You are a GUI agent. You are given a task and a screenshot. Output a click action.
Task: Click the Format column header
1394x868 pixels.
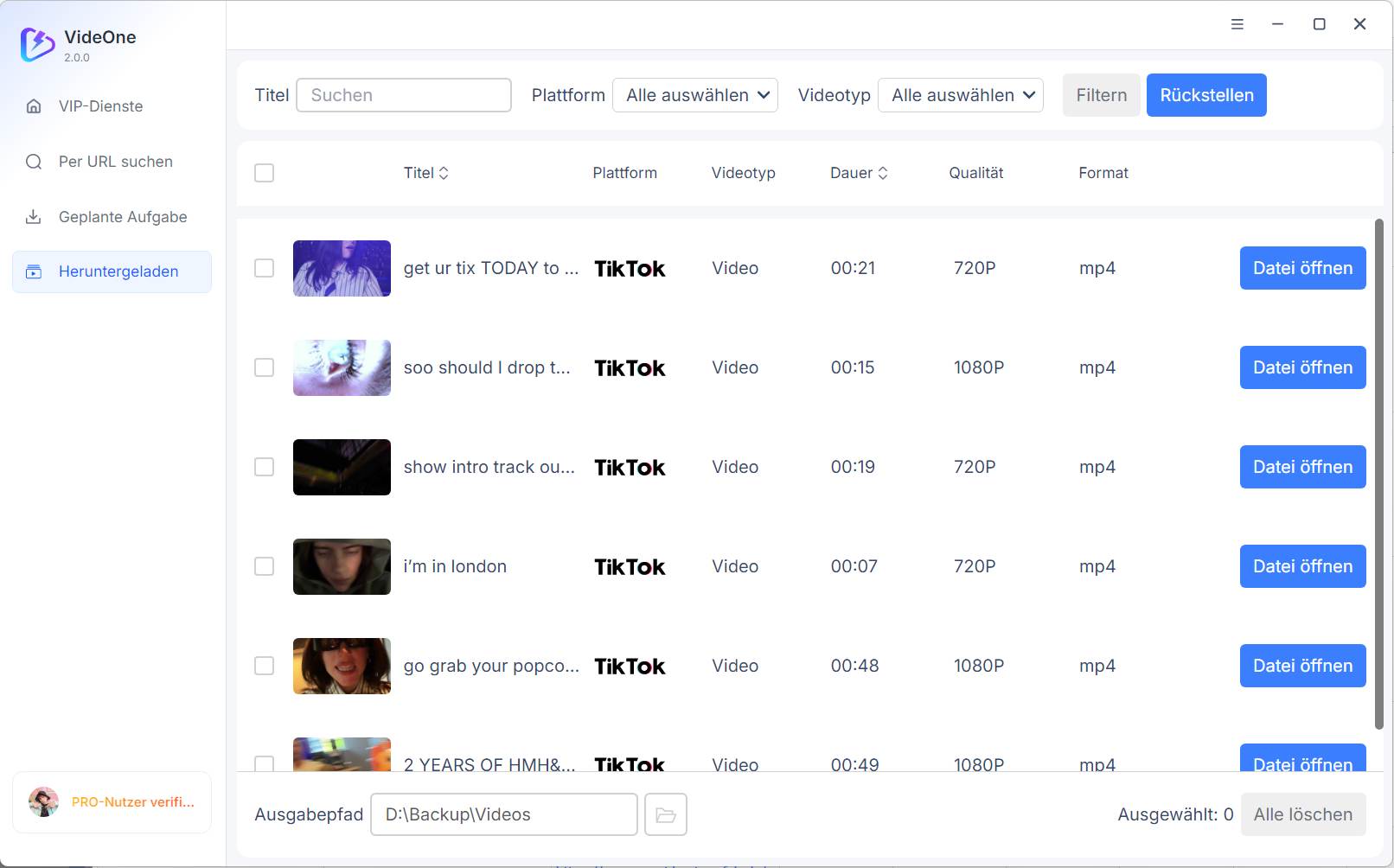point(1103,173)
